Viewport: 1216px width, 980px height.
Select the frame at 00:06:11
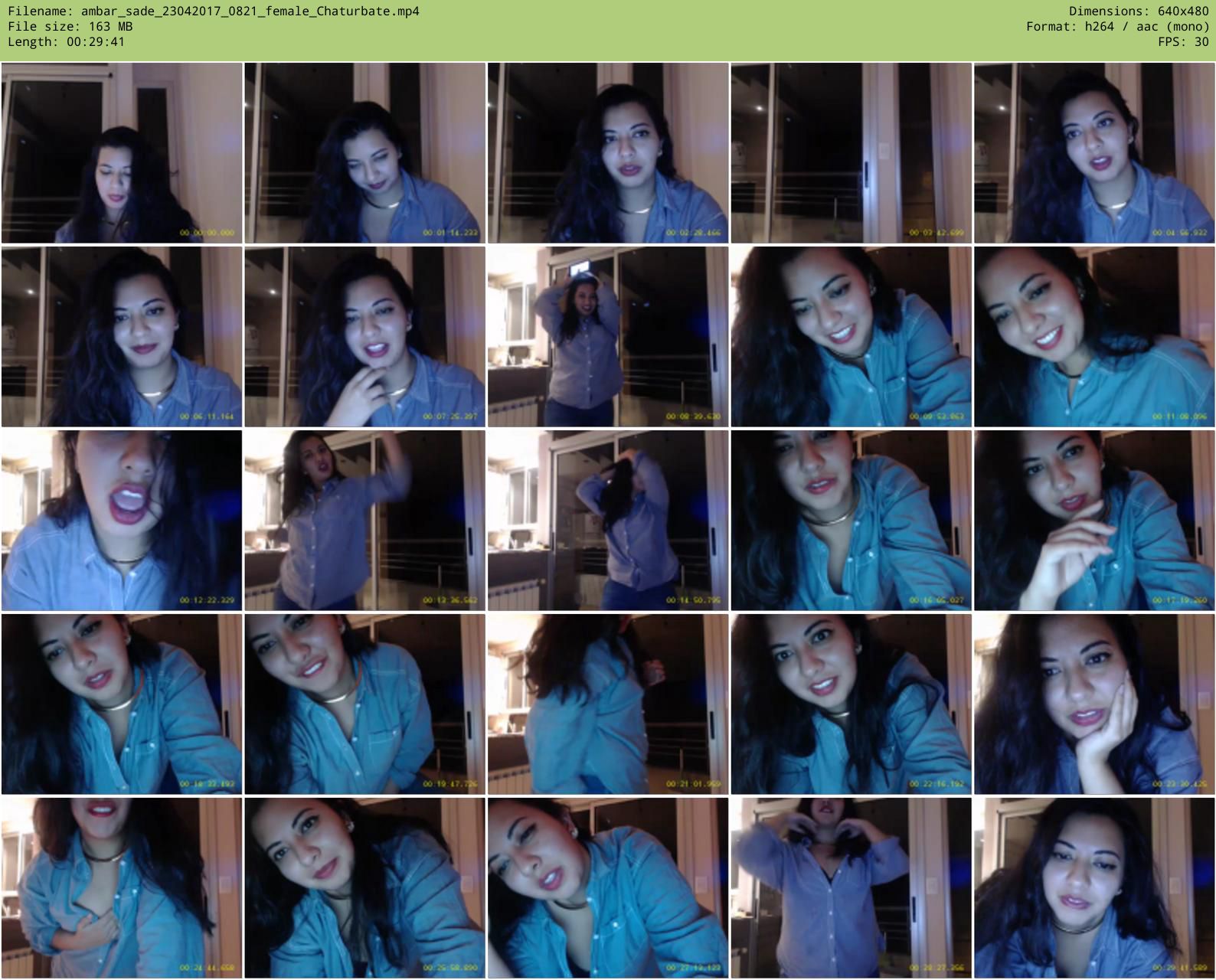pyautogui.click(x=122, y=337)
